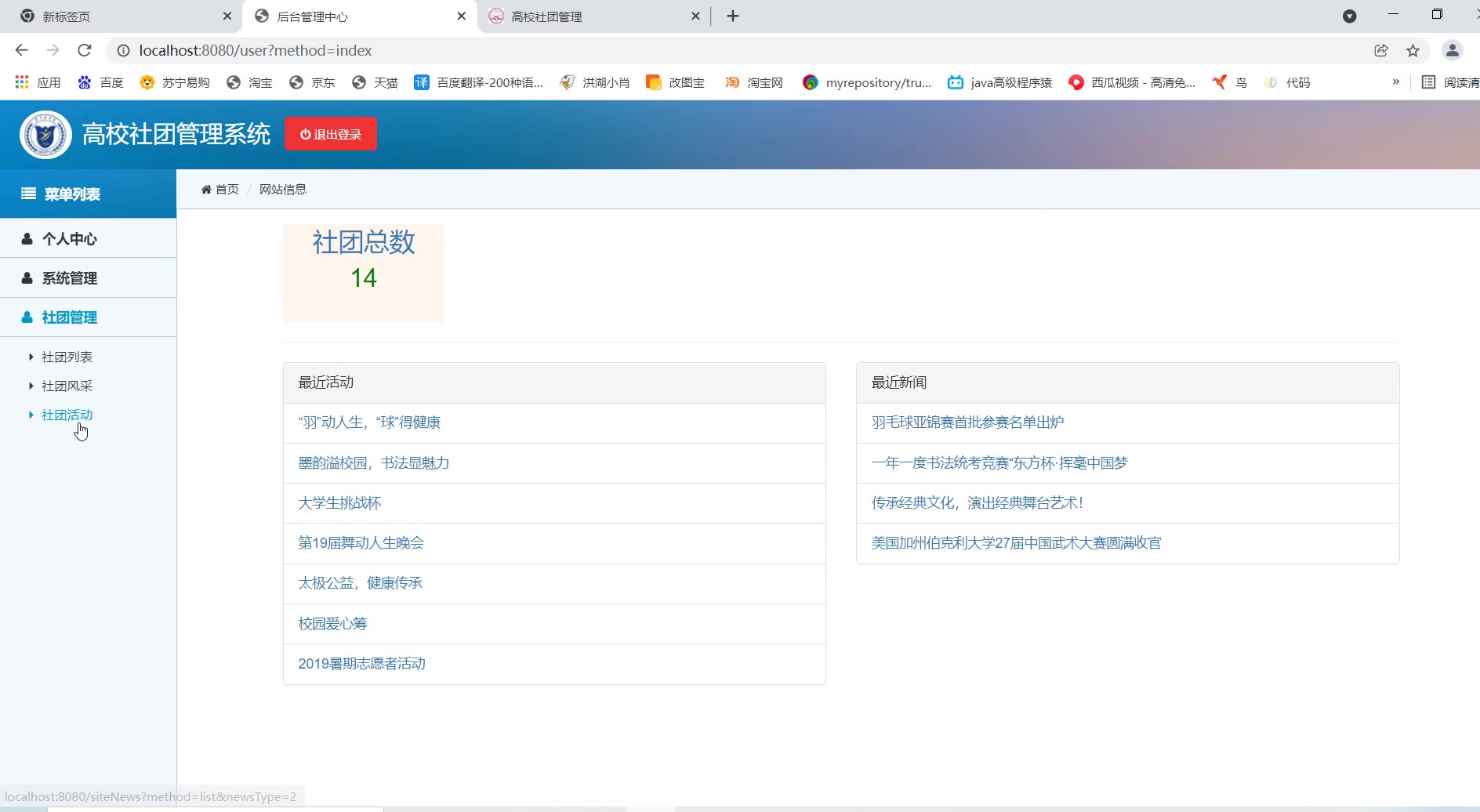
Task: Click the home icon in breadcrumb
Action: (x=206, y=190)
